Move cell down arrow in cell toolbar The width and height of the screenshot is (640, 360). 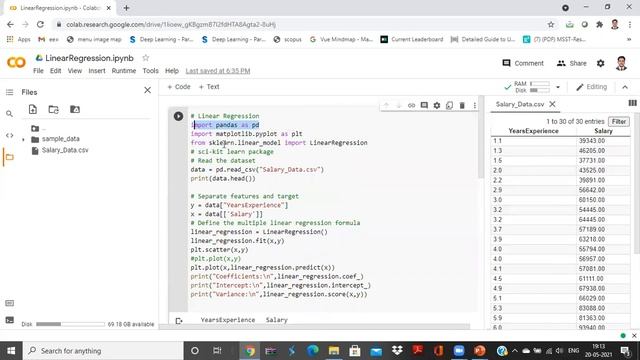pos(399,105)
